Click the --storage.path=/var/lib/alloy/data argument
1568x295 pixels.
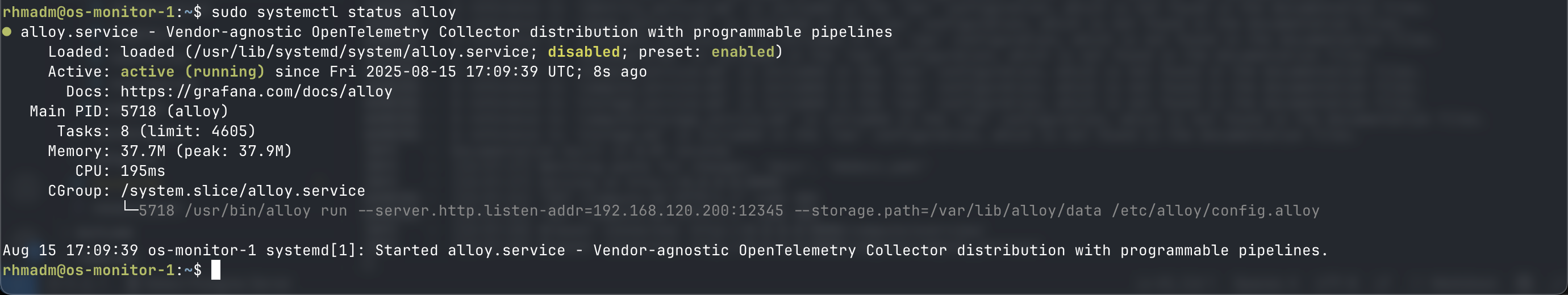click(x=947, y=211)
